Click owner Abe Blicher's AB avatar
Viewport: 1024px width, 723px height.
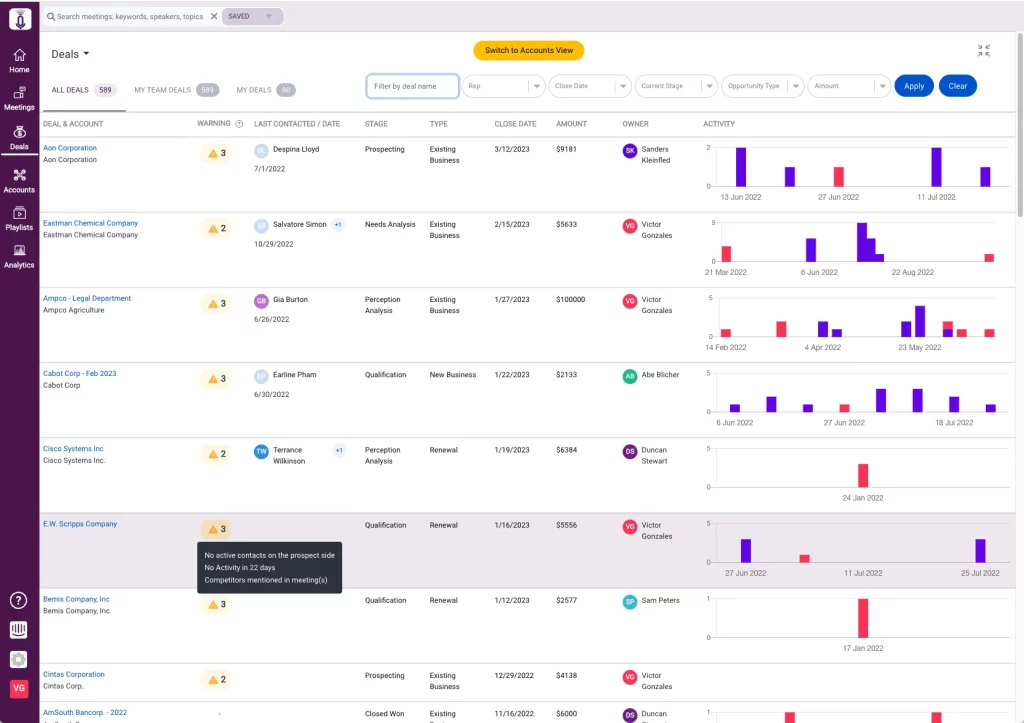click(x=630, y=376)
